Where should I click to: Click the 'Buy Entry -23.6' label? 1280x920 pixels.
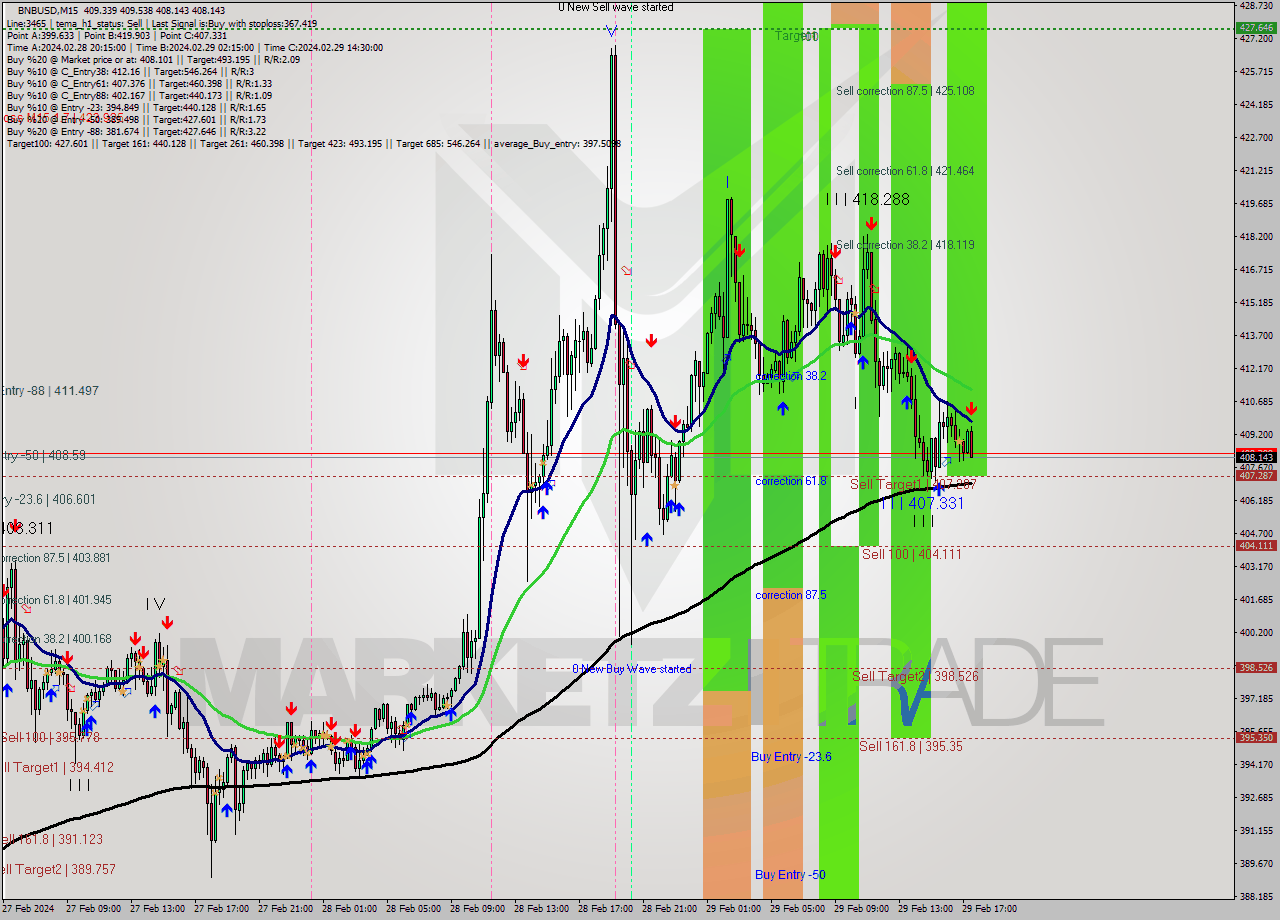coord(791,757)
